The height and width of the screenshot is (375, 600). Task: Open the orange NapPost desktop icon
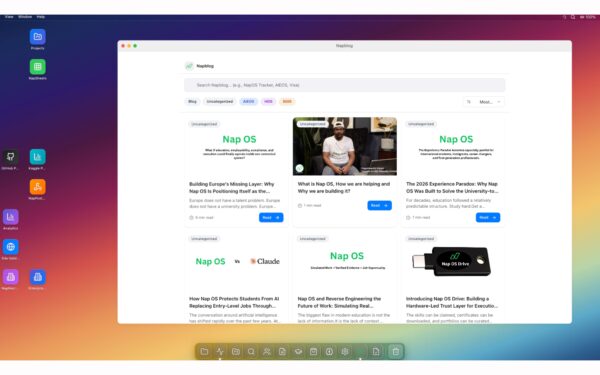38,187
